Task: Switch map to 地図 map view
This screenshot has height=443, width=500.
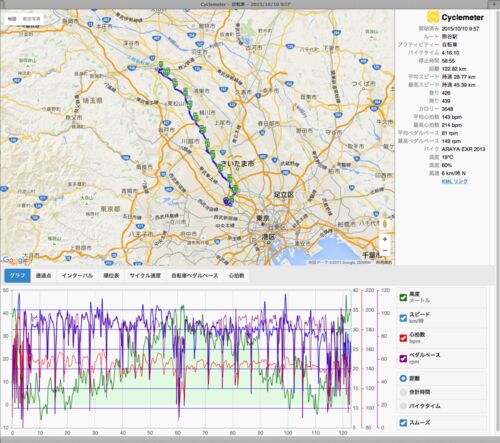Action: click(x=12, y=19)
